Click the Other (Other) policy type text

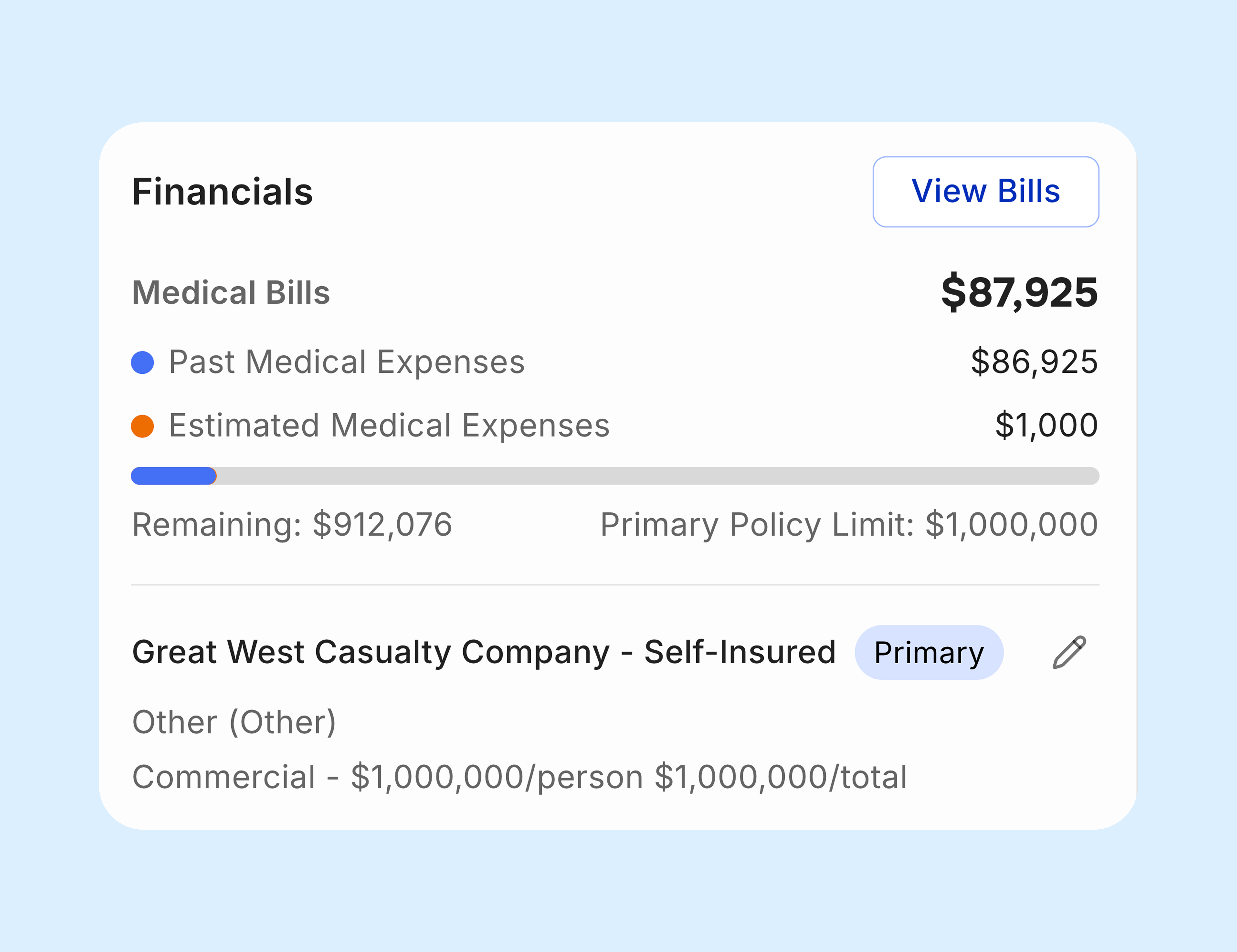click(234, 722)
